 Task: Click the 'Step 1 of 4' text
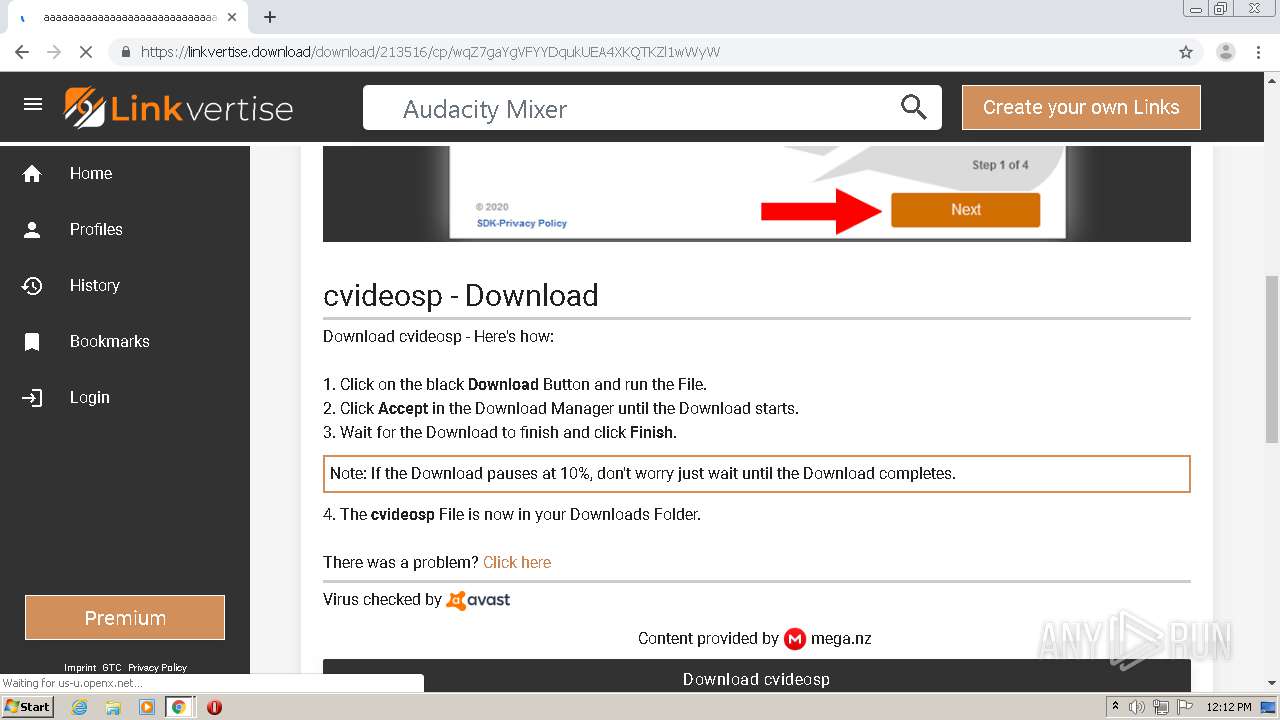[1000, 165]
